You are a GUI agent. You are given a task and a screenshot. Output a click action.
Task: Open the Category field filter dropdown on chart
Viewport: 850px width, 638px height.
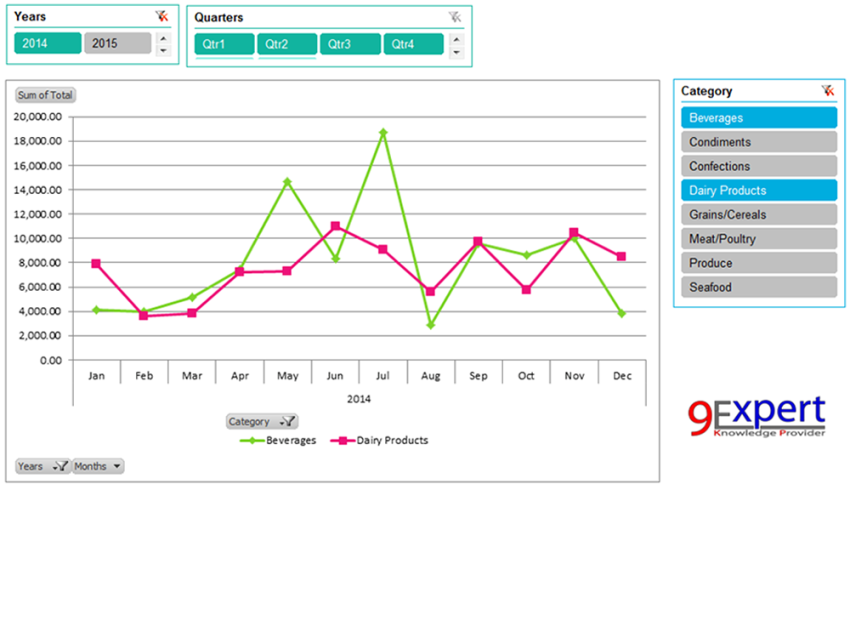click(x=262, y=422)
